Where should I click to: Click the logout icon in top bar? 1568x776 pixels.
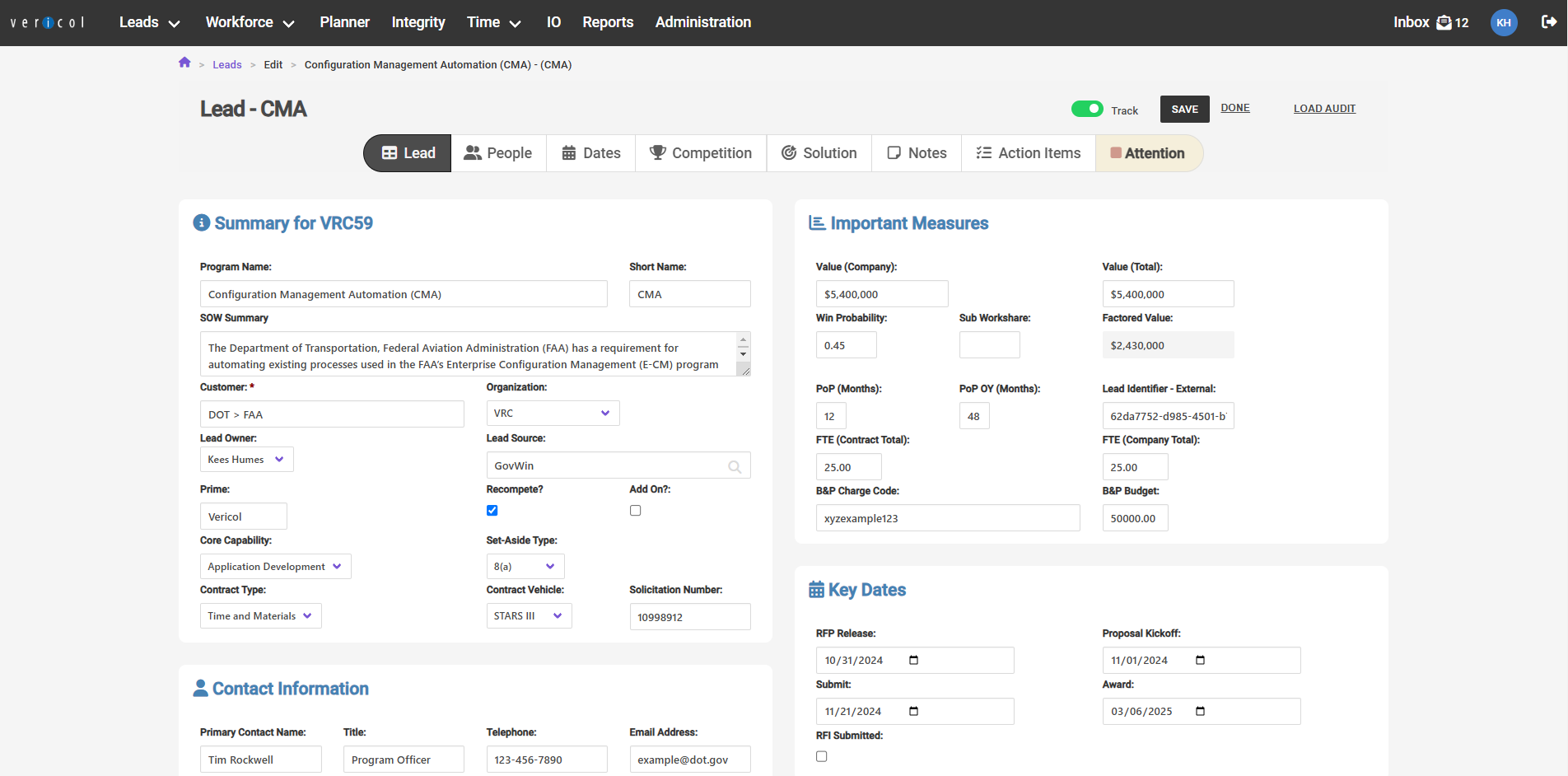tap(1548, 22)
